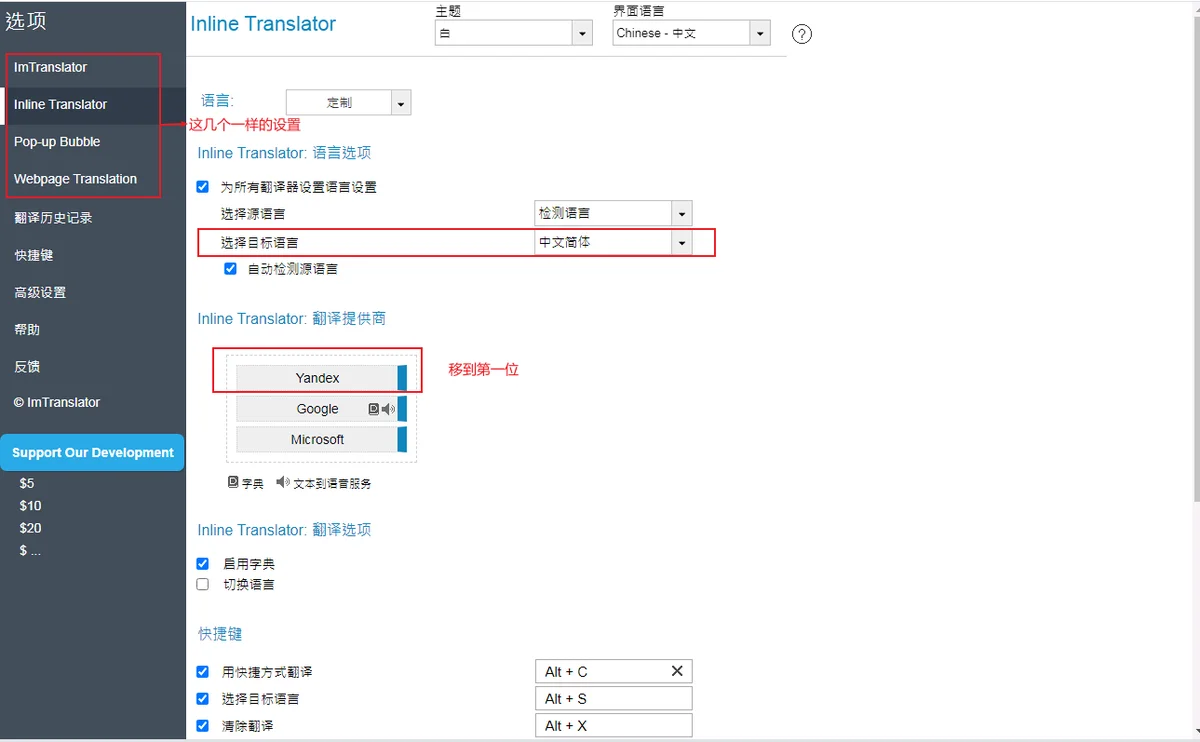Screen dimensions: 1200x742
Task: Uncheck 自动检测源语言 checkbox
Action: (231, 269)
